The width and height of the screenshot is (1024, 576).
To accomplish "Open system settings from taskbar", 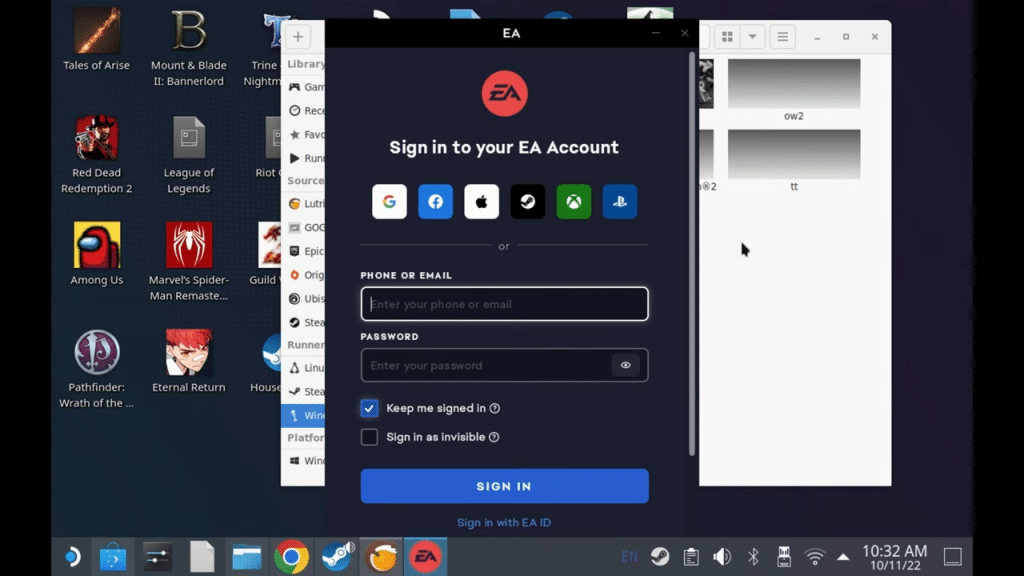I will pos(157,557).
